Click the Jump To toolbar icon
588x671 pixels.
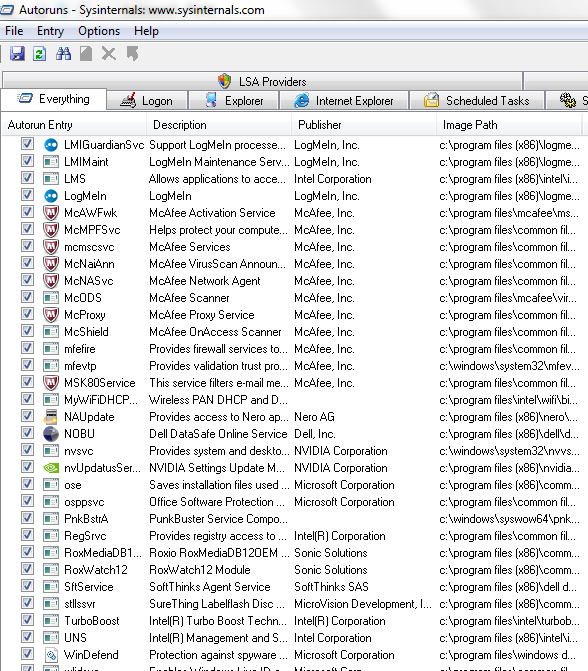[132, 53]
